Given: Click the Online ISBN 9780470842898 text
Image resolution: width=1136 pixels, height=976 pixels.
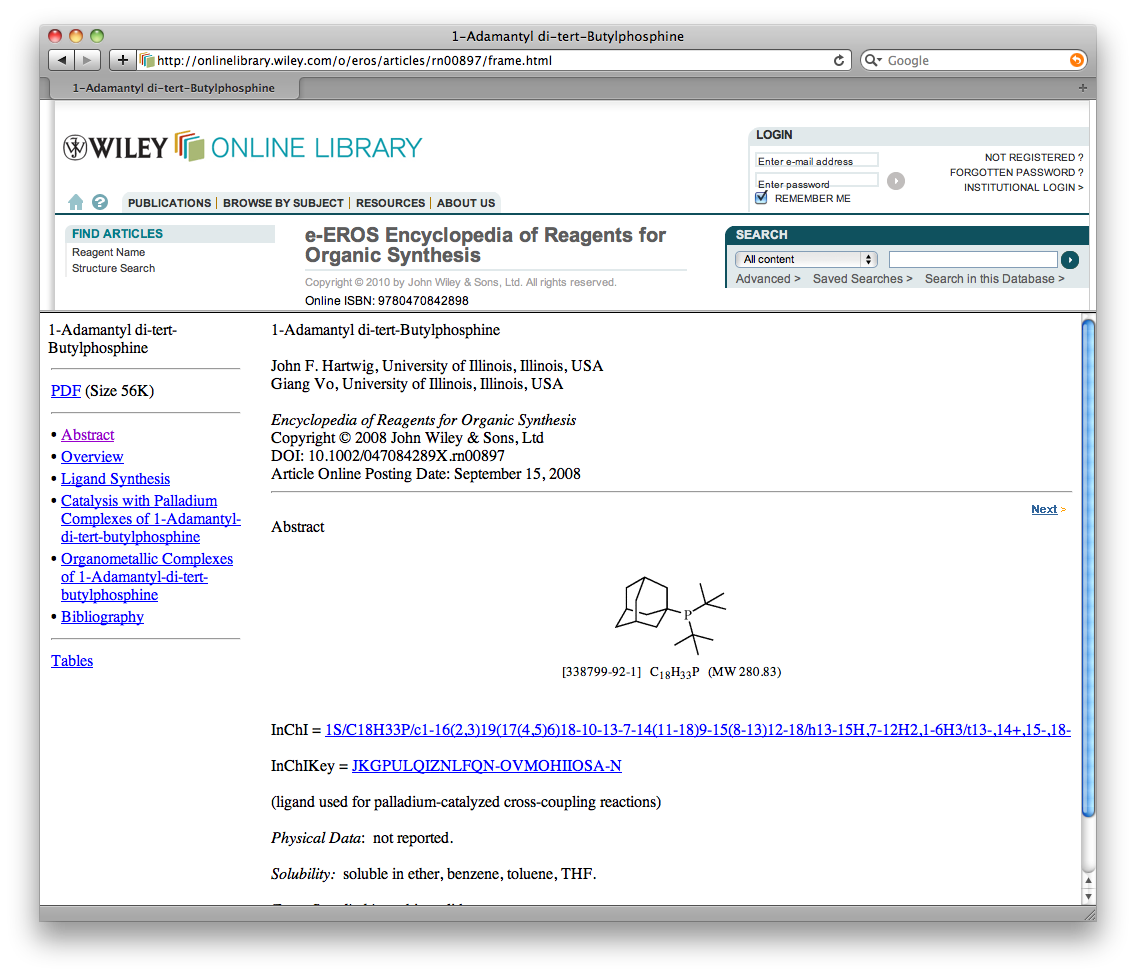Looking at the screenshot, I should tap(387, 301).
